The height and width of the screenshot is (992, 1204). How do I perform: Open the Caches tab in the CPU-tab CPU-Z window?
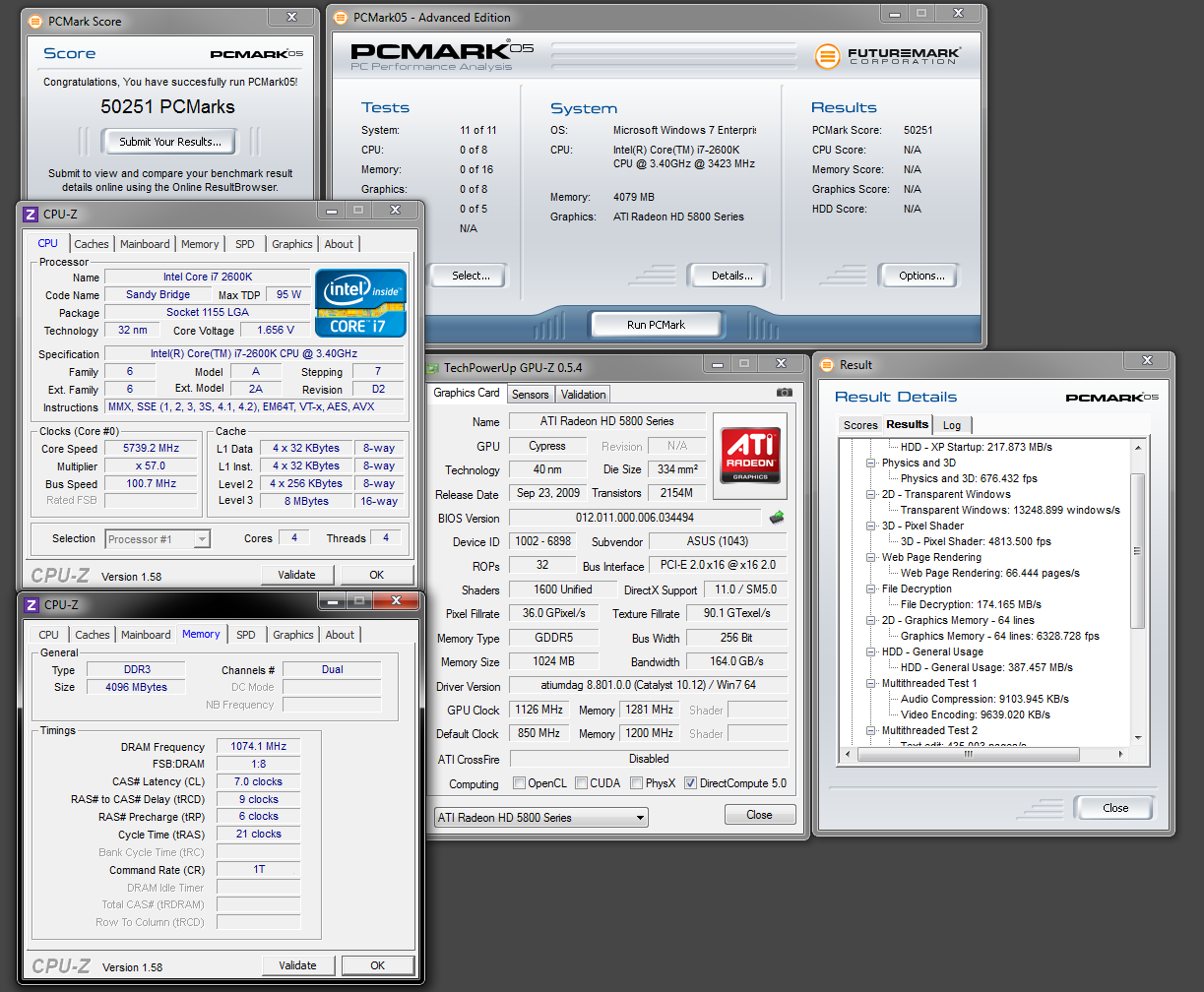pos(92,244)
